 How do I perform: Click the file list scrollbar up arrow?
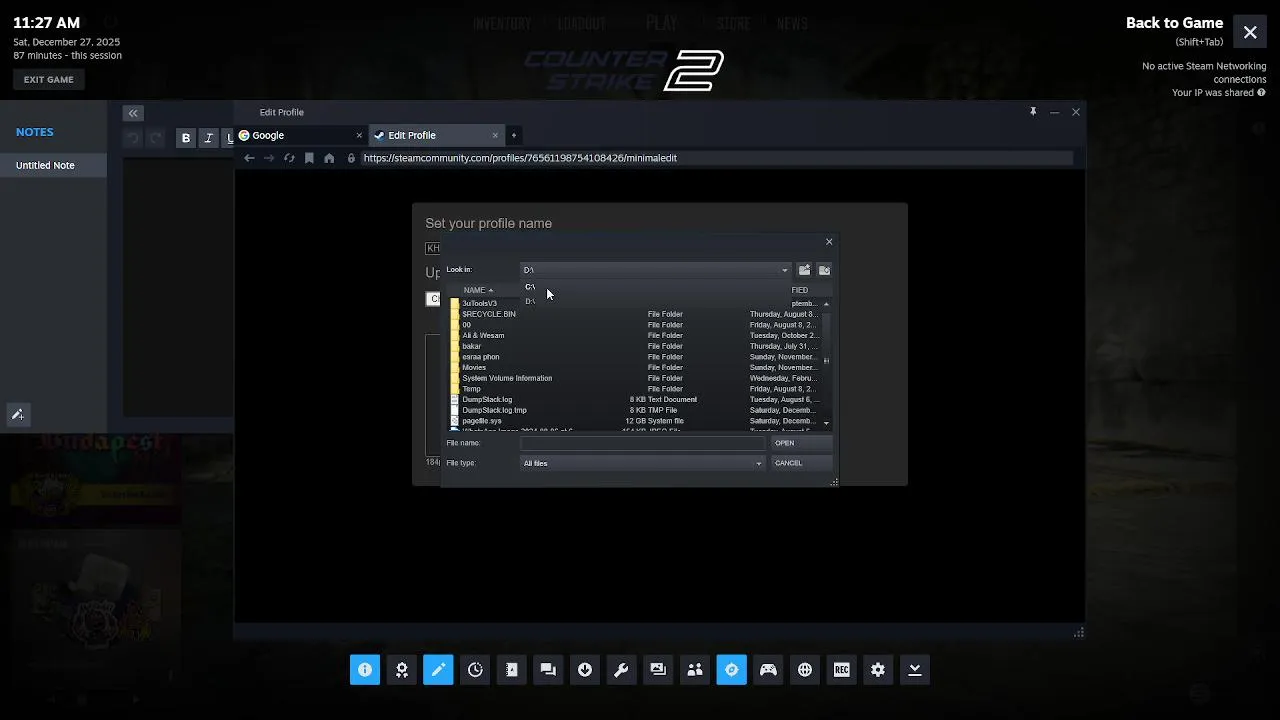coord(826,304)
